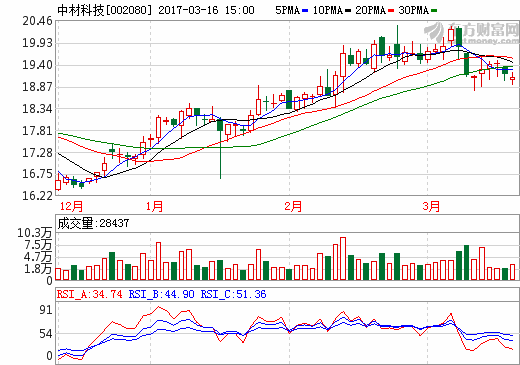This screenshot has width=520, height=365.
Task: Select the 5PMA legend label
Action: 288,10
